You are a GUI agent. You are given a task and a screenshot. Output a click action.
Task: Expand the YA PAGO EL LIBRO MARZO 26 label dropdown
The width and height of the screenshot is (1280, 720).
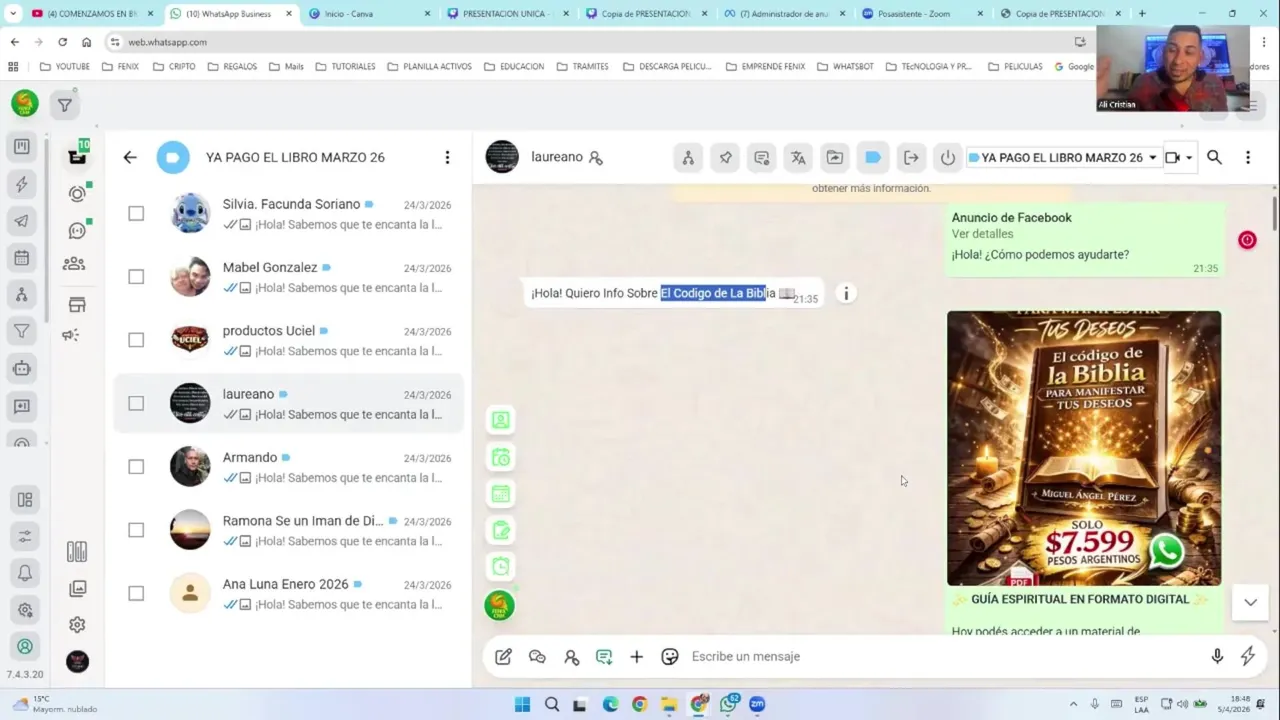pos(1062,157)
